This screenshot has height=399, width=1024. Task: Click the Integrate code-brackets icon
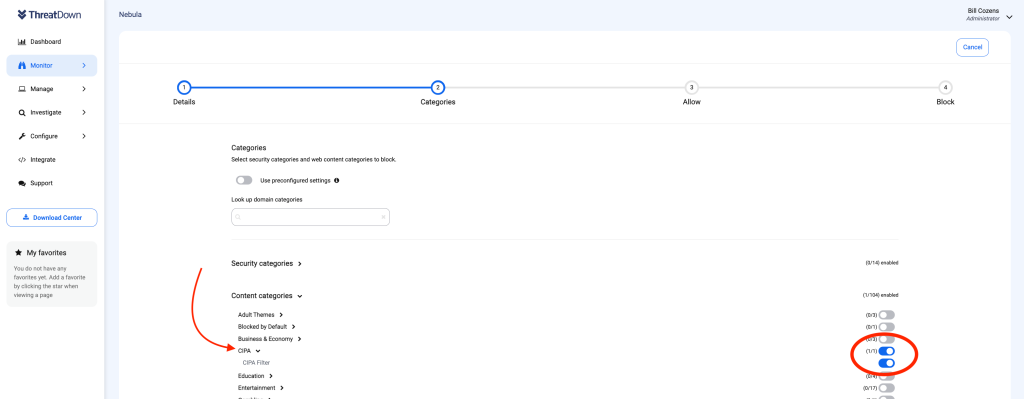coord(22,159)
